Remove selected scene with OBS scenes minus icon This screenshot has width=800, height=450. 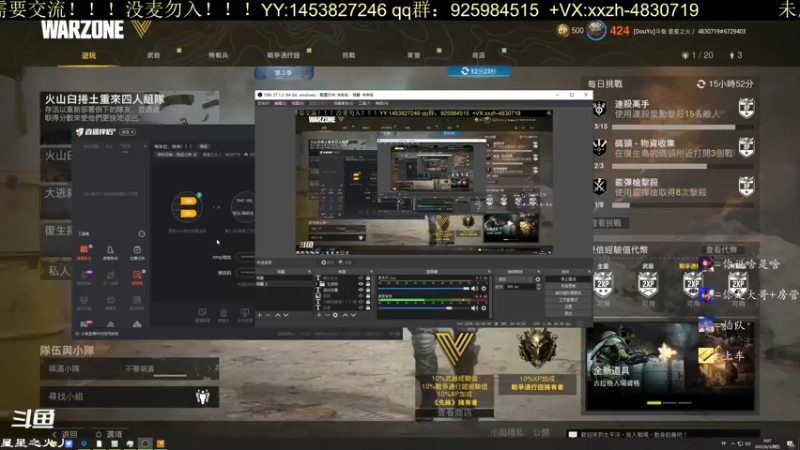tap(268, 315)
